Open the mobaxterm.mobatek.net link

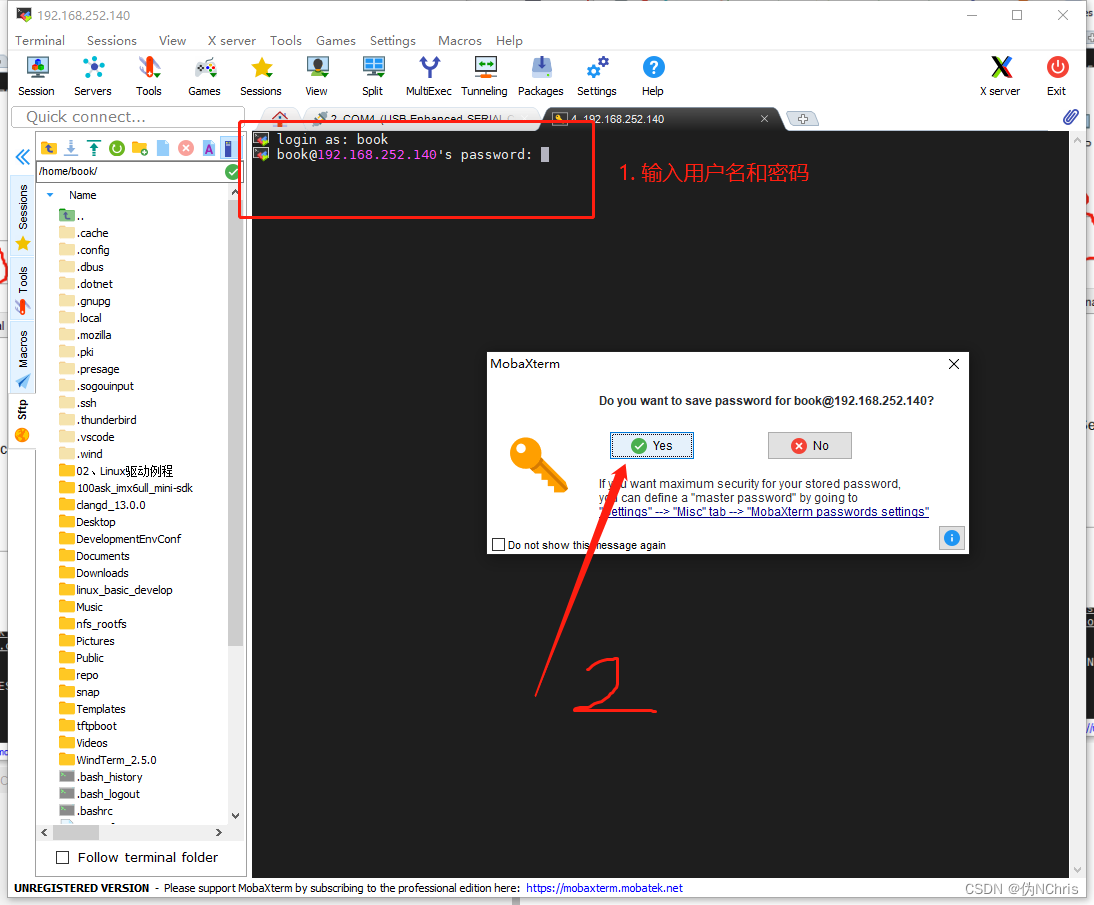[604, 888]
